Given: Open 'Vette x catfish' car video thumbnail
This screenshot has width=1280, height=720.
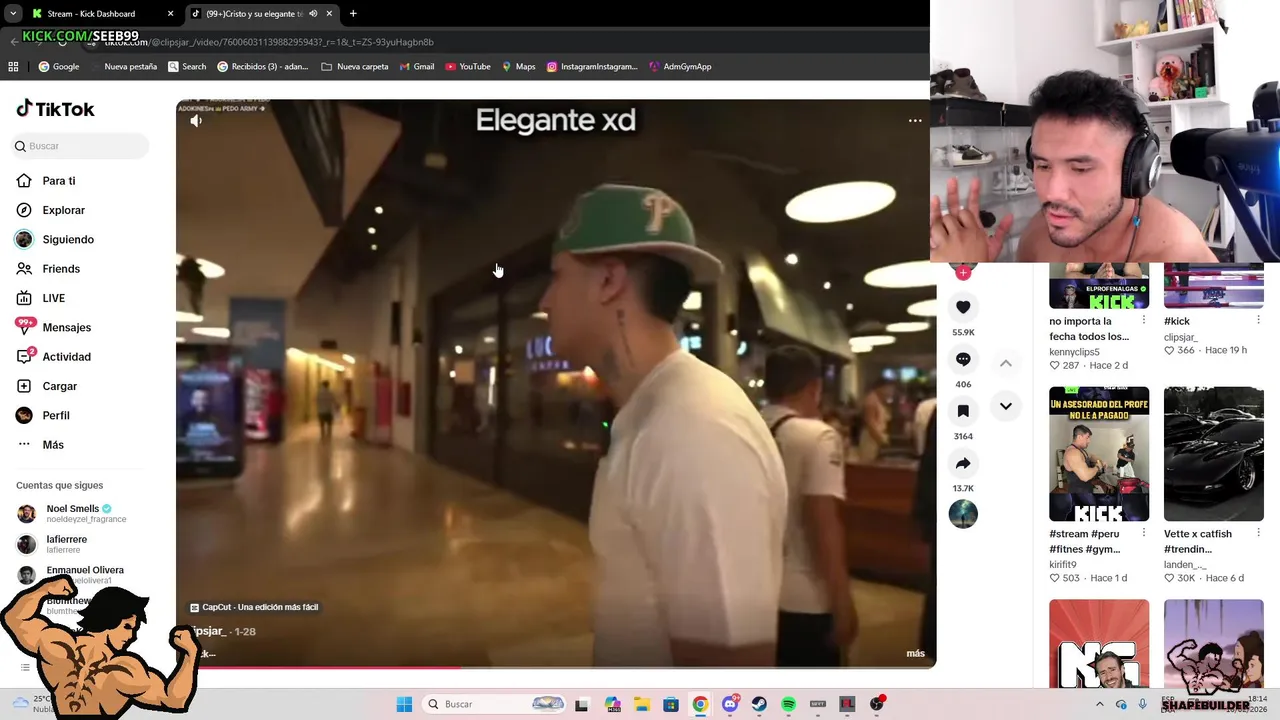Looking at the screenshot, I should pos(1214,454).
